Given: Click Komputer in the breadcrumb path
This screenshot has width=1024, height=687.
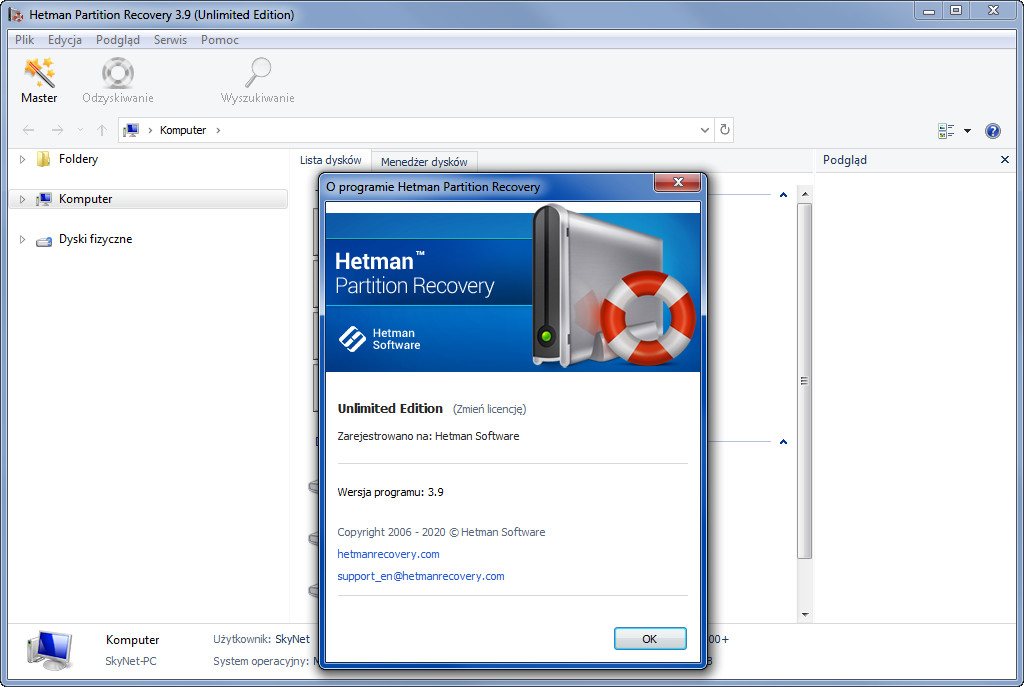Looking at the screenshot, I should click(x=183, y=130).
